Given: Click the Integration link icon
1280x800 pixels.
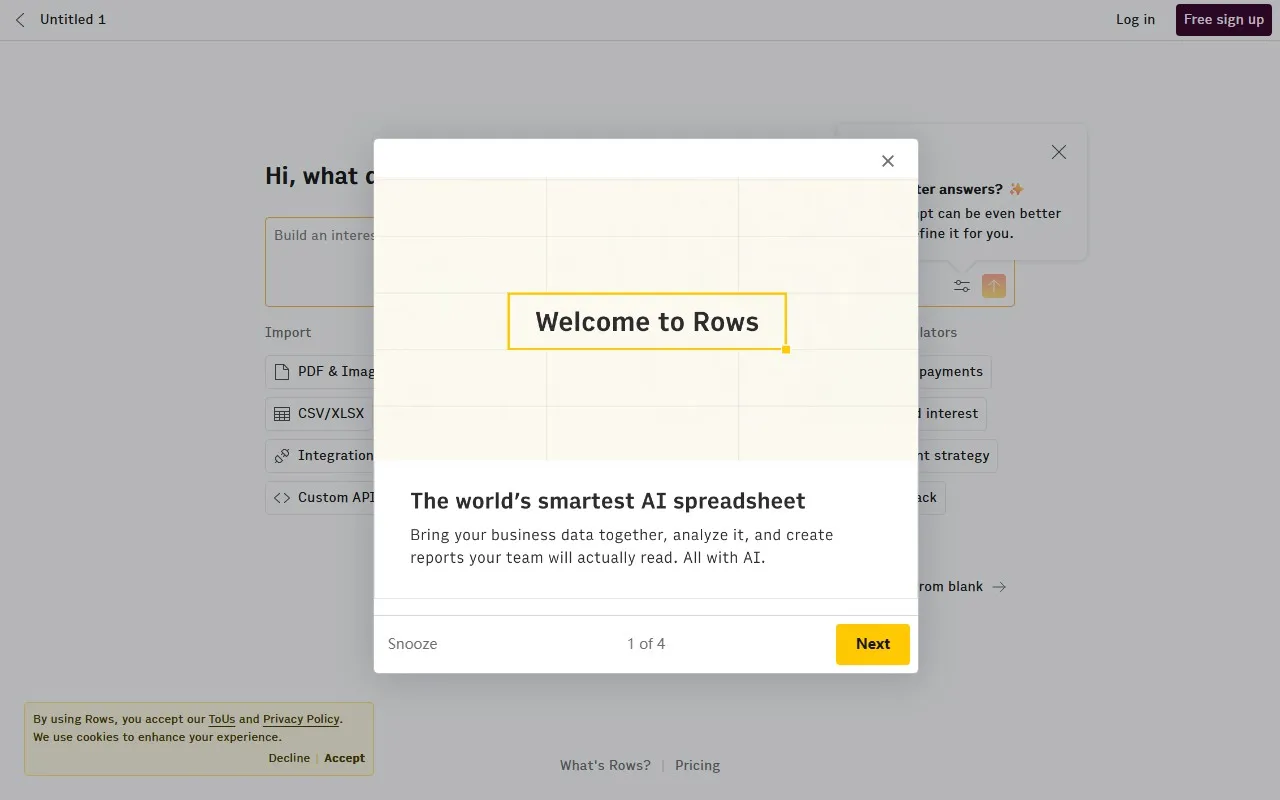Looking at the screenshot, I should point(282,456).
